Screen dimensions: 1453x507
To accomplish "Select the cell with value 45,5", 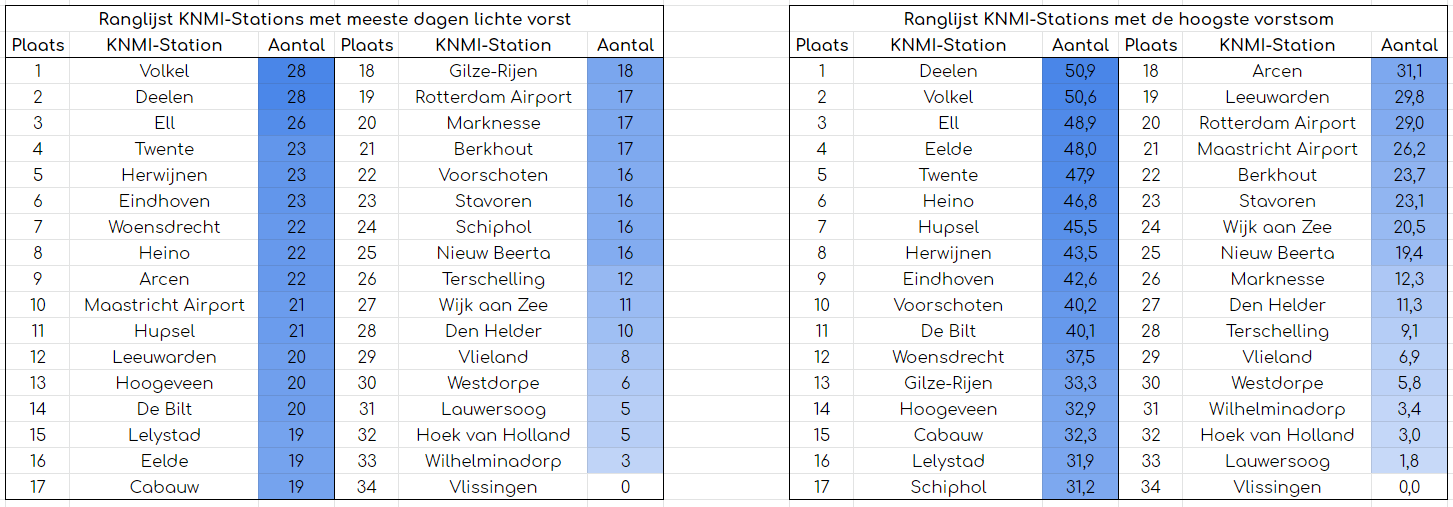I will [1080, 227].
